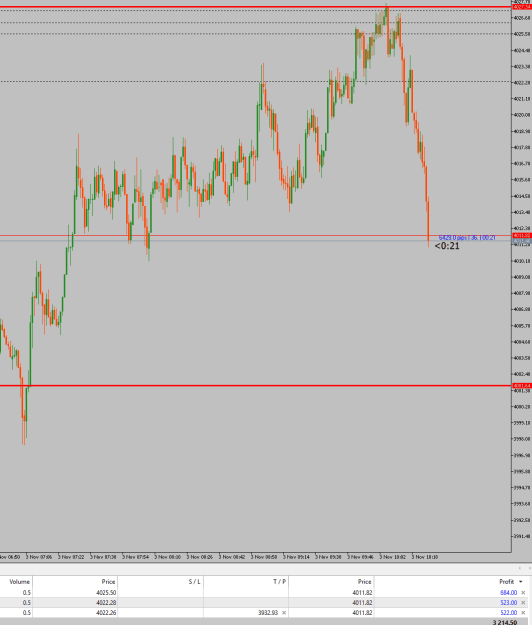The width and height of the screenshot is (532, 625).
Task: Click the left scroll arrow above the trade table
Action: pyautogui.click(x=520, y=568)
